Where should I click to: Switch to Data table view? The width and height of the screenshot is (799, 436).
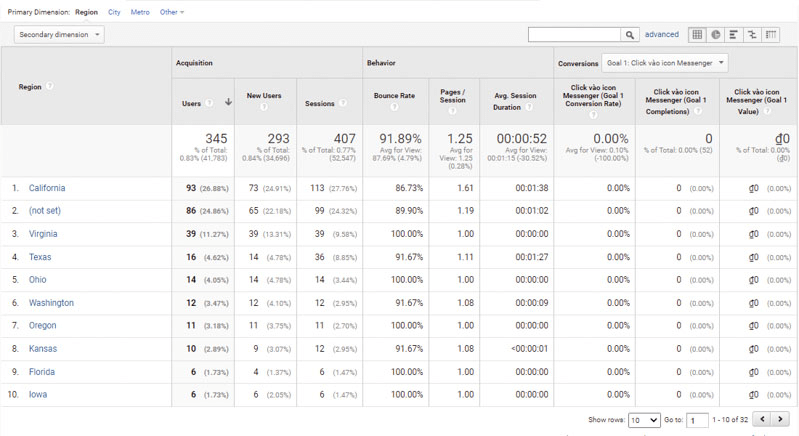coord(697,35)
